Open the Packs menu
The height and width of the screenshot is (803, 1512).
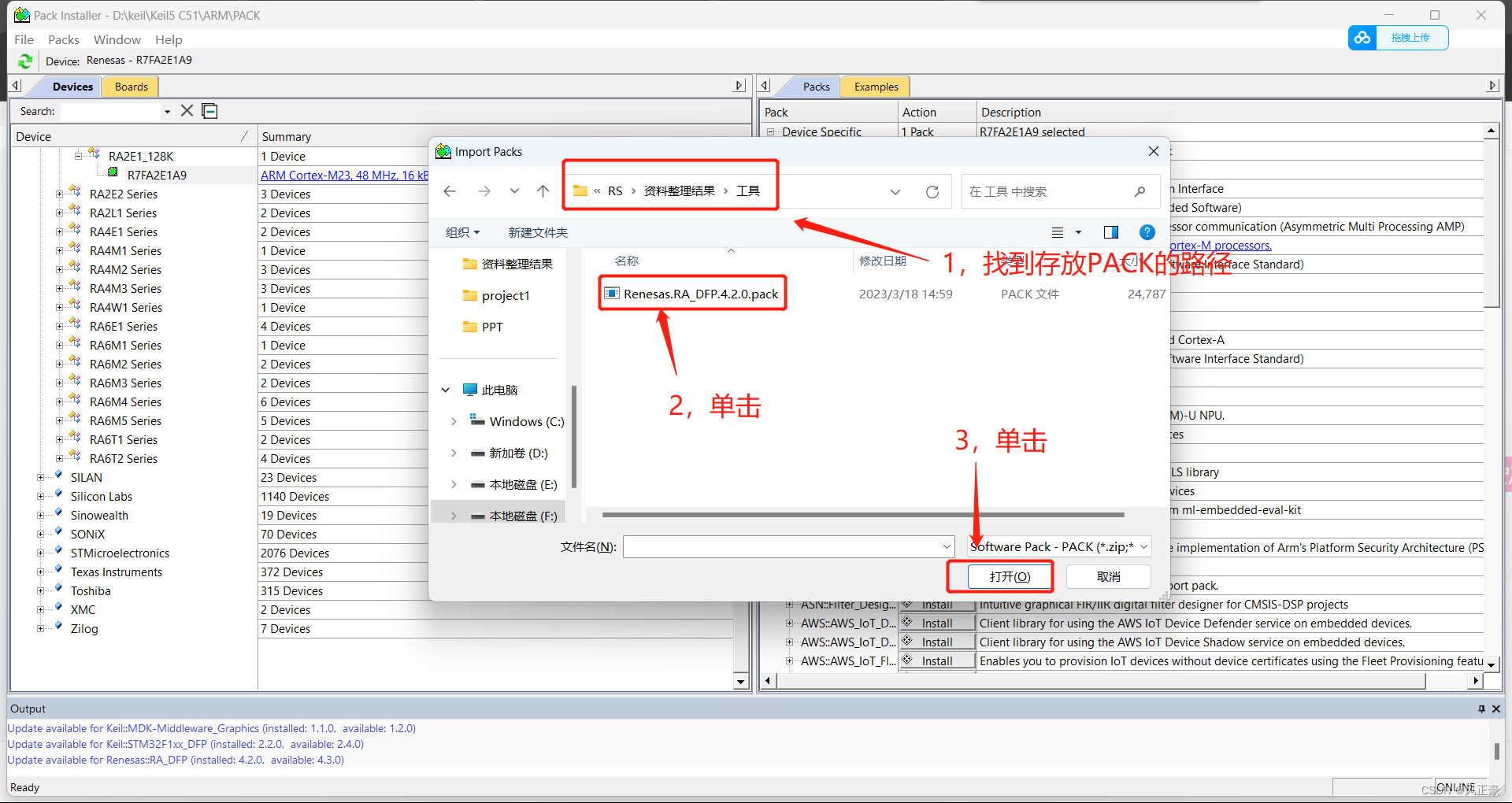tap(64, 39)
